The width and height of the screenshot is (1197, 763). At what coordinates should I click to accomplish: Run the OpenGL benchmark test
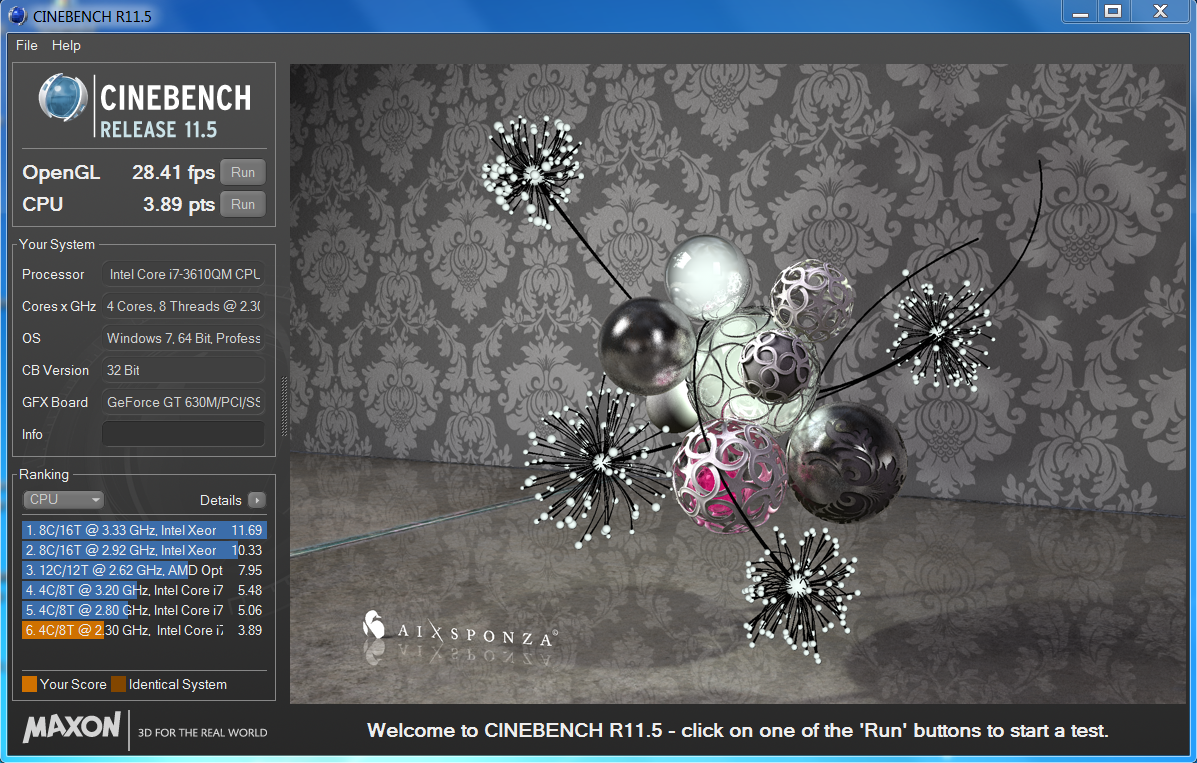243,173
